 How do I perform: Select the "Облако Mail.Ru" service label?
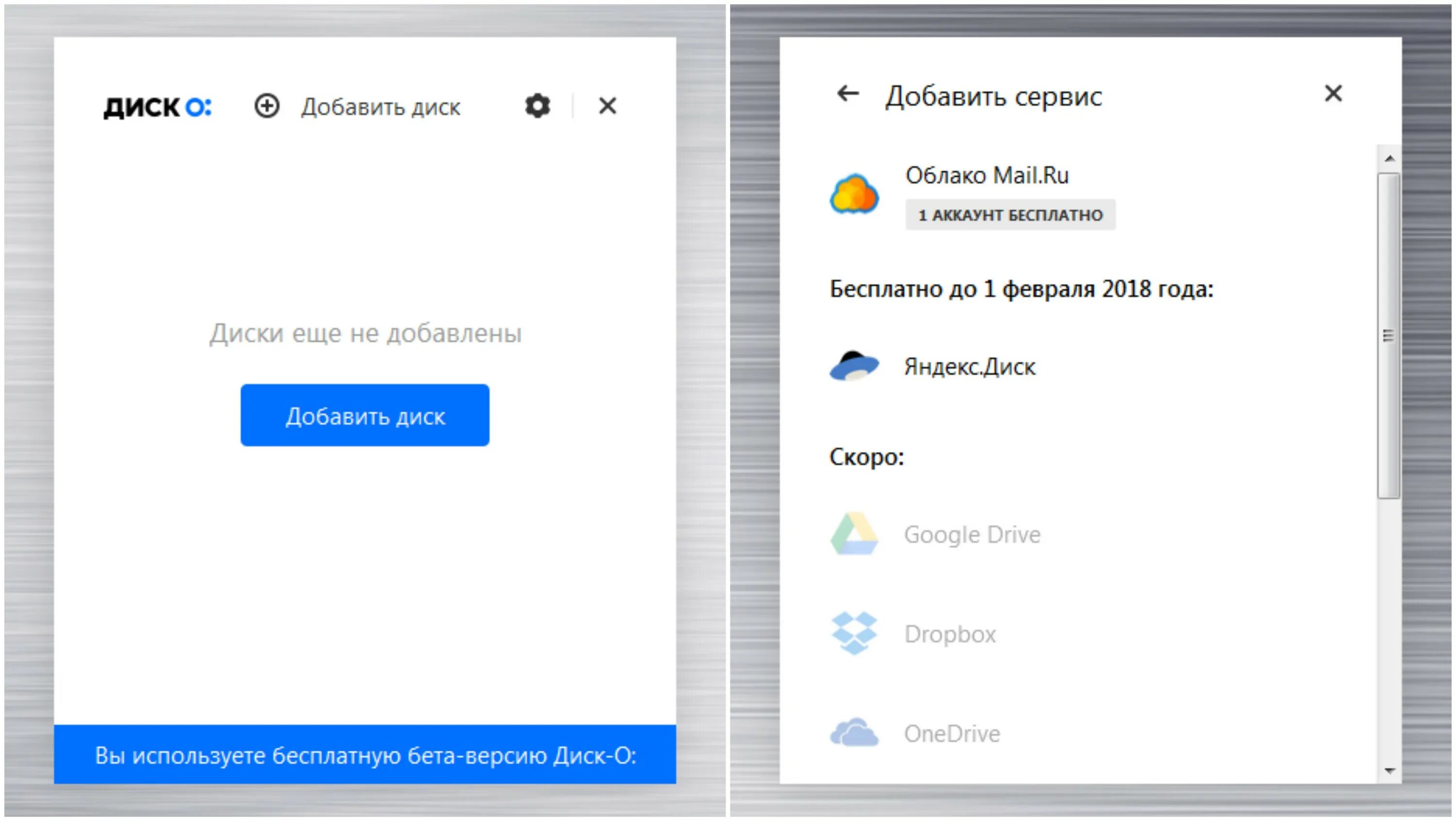[987, 175]
